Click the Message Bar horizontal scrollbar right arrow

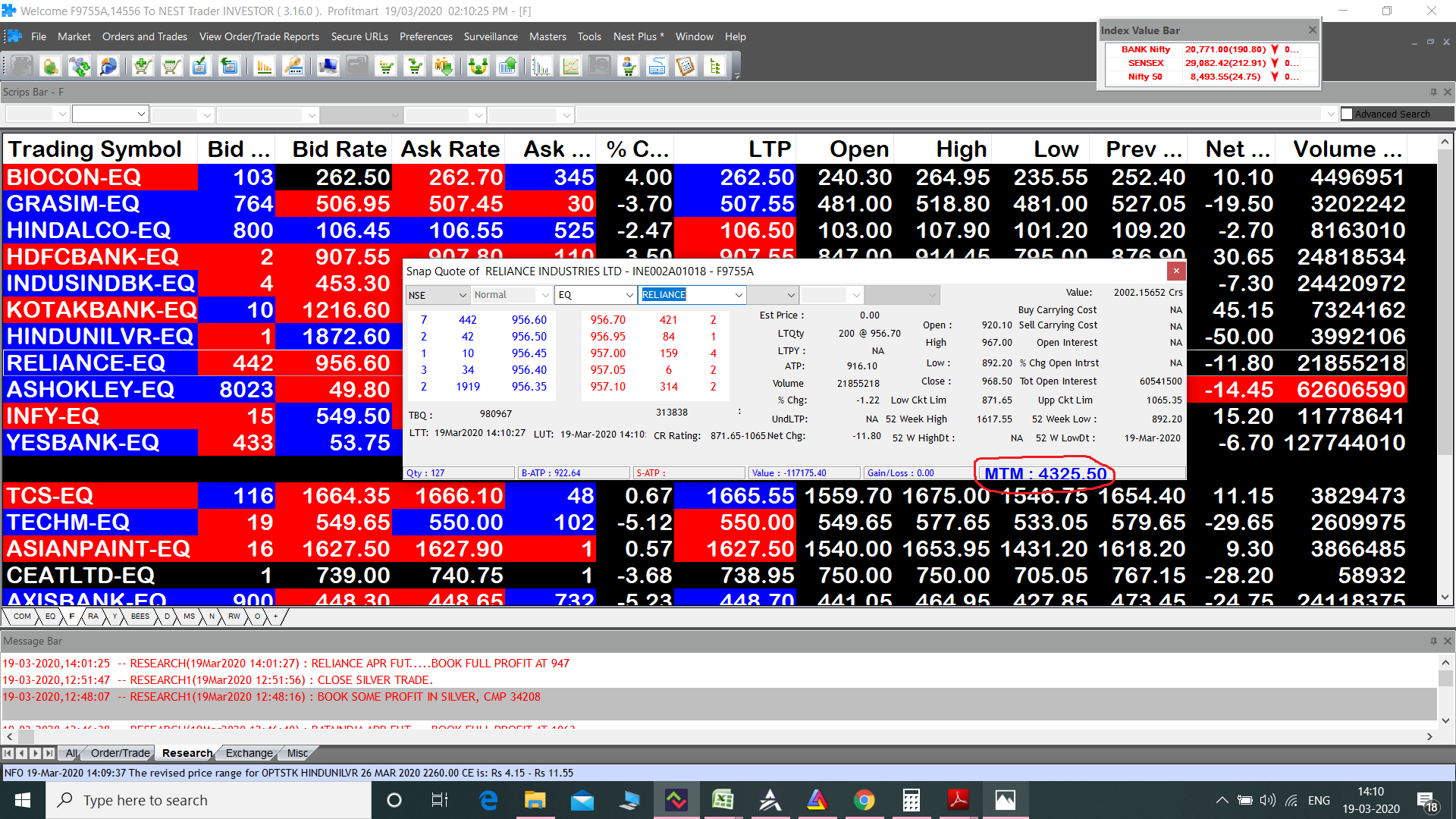(x=1429, y=736)
